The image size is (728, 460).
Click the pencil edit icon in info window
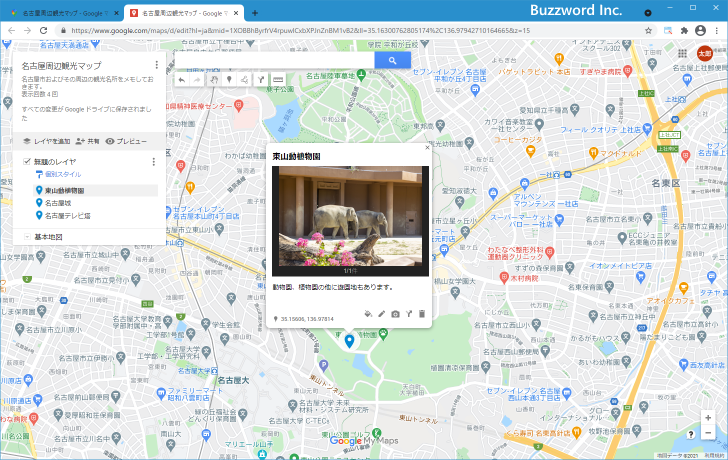tap(382, 314)
